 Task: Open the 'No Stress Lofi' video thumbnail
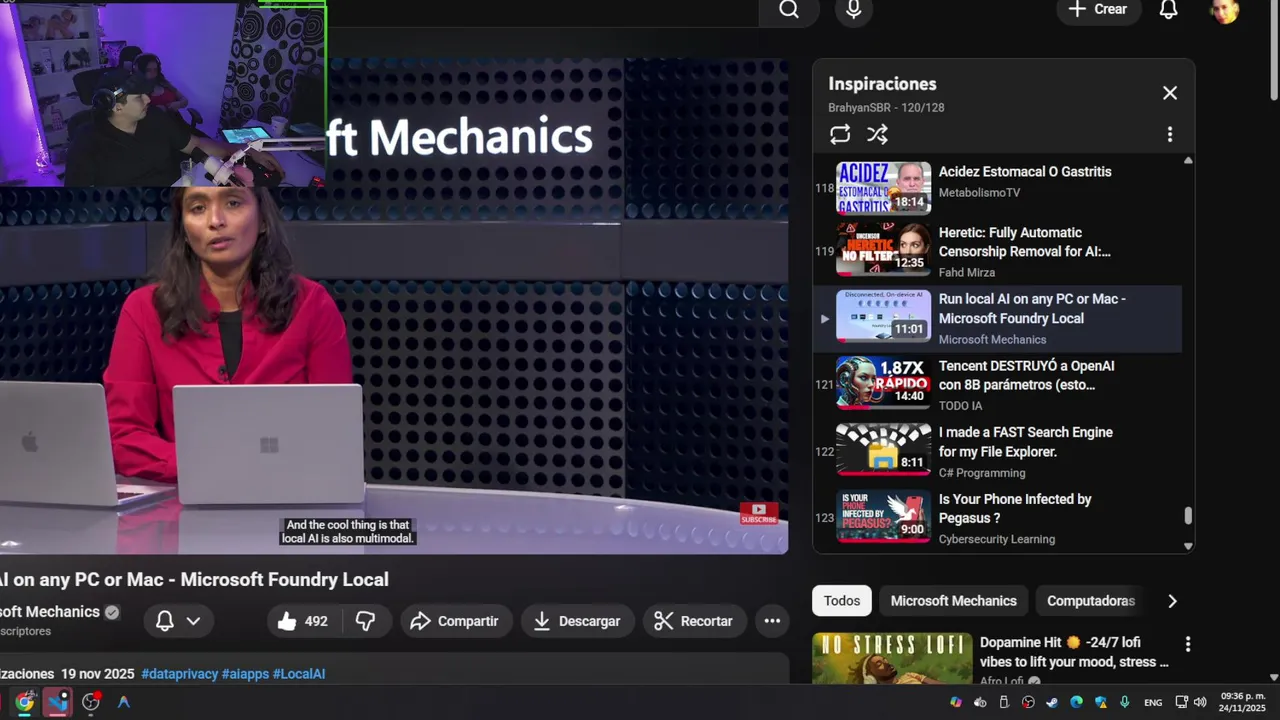pos(892,659)
